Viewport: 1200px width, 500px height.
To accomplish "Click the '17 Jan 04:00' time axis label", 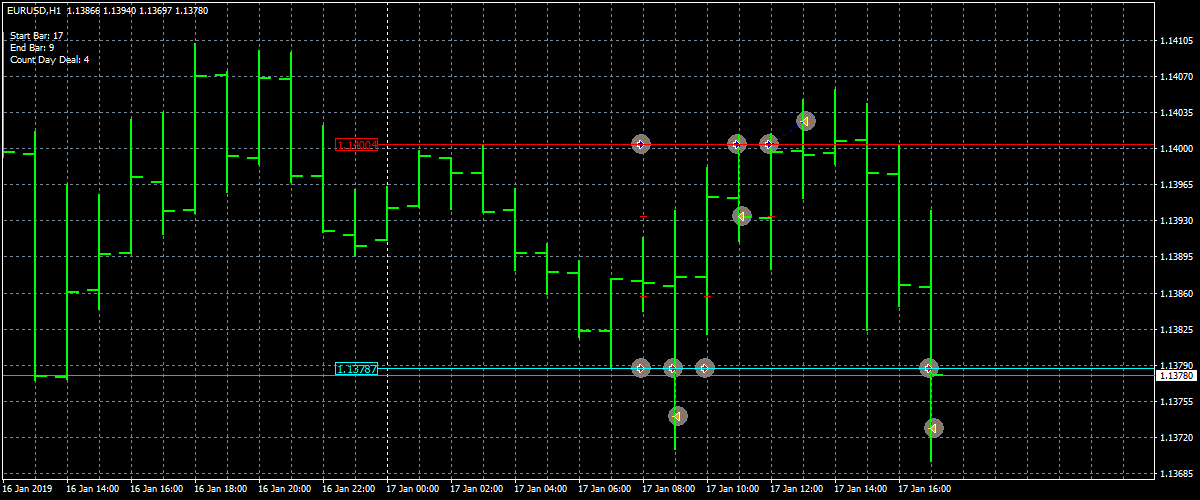I will click(x=541, y=490).
